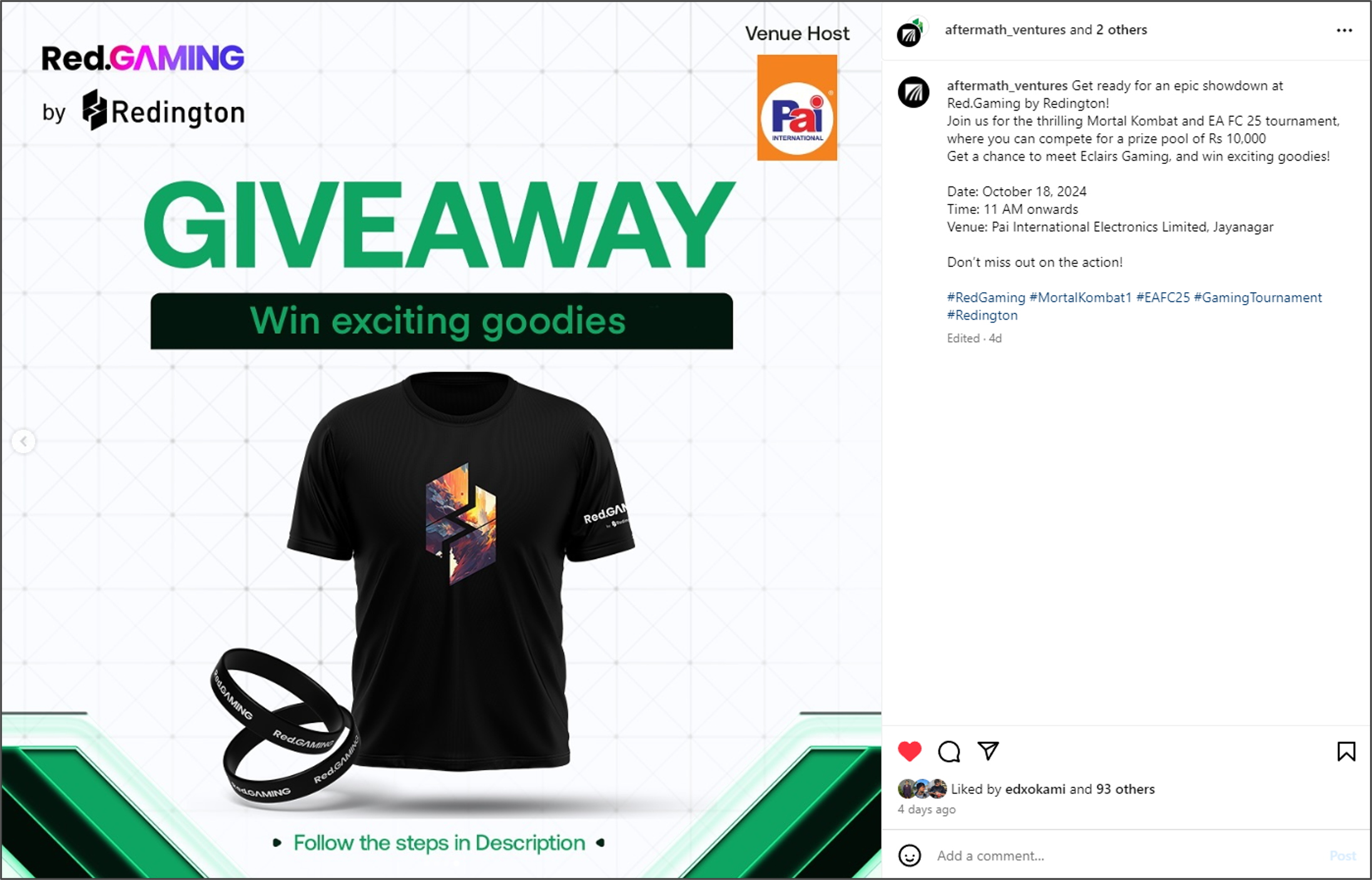
Task: Open aftermath_ventures header profile avatar
Action: pos(910,33)
